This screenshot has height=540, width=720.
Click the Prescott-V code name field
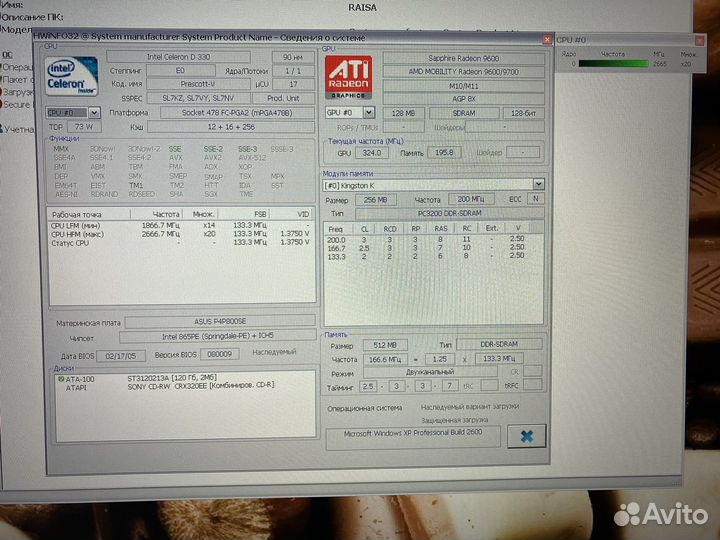[198, 84]
